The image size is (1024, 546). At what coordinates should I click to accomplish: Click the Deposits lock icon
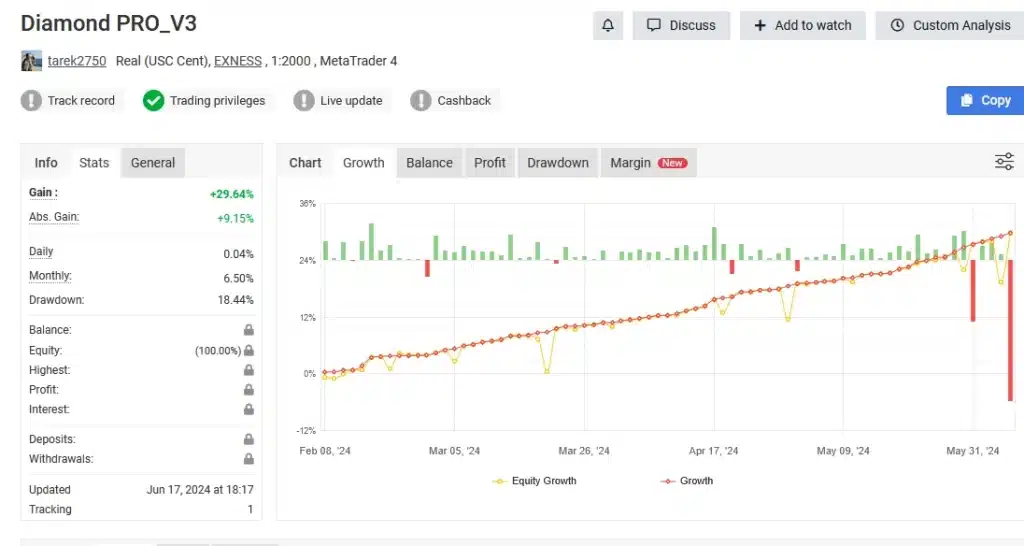coord(249,439)
